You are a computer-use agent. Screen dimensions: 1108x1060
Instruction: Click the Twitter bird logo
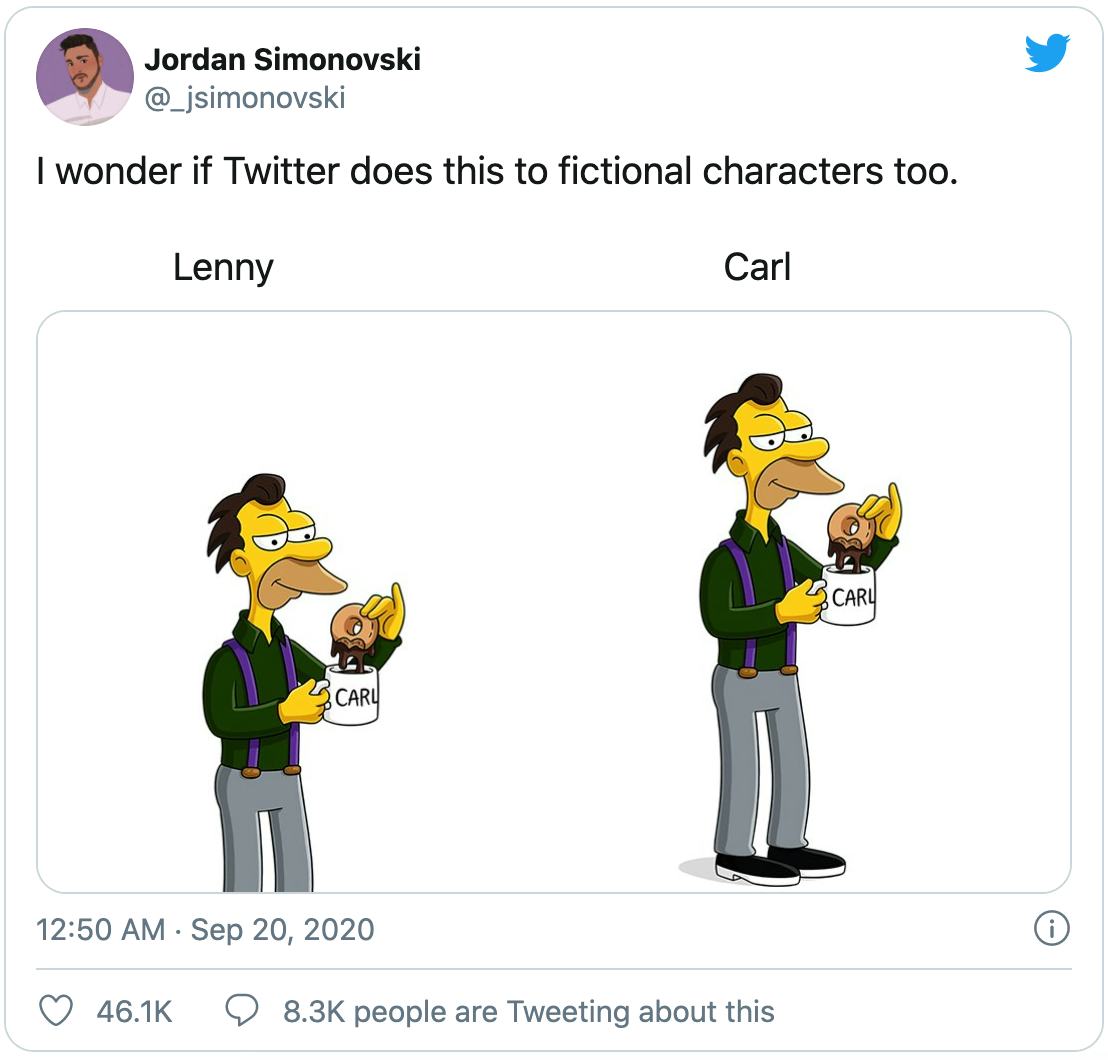(1047, 53)
